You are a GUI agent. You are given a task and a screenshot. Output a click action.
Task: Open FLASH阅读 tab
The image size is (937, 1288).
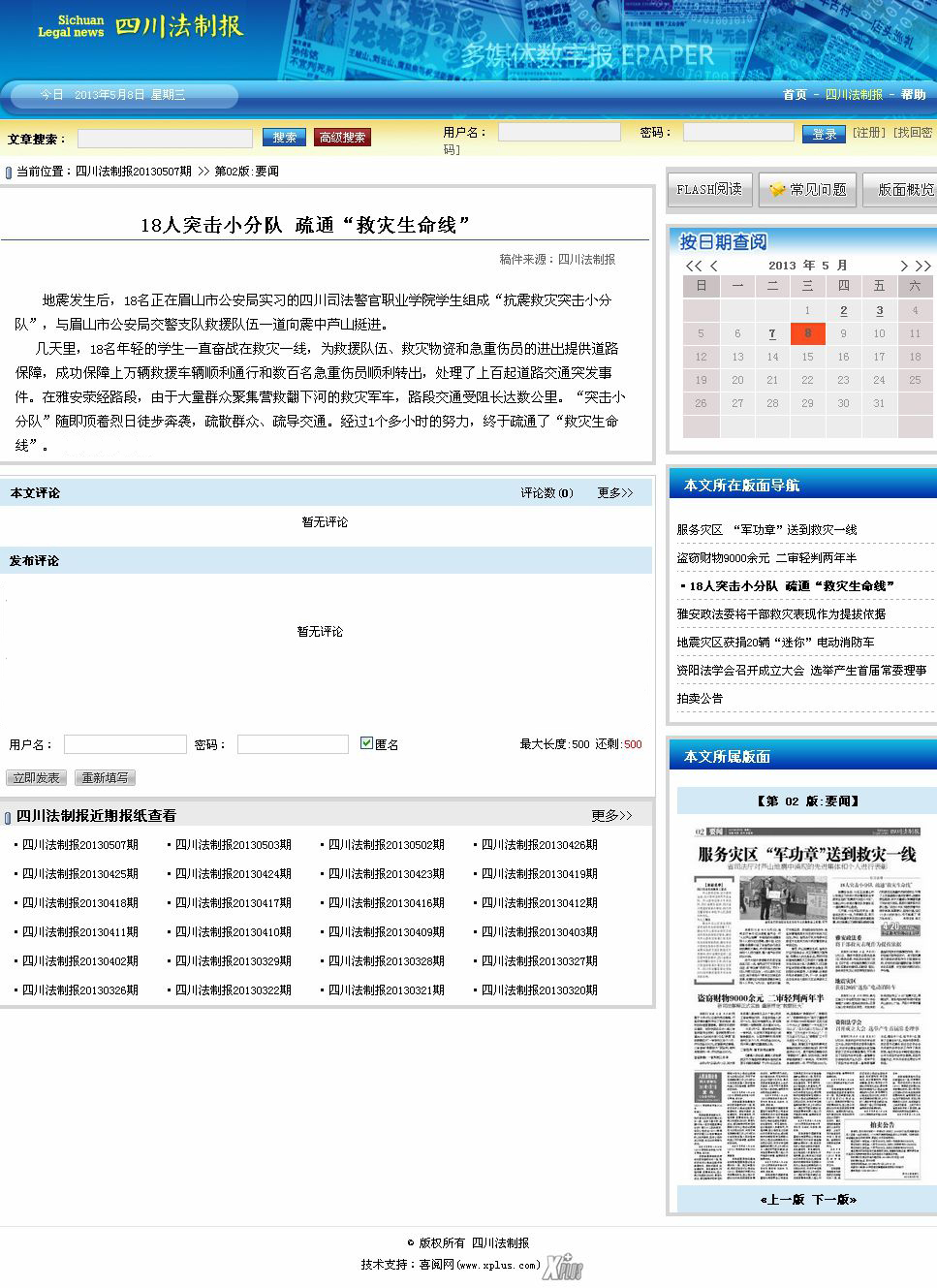pos(709,190)
